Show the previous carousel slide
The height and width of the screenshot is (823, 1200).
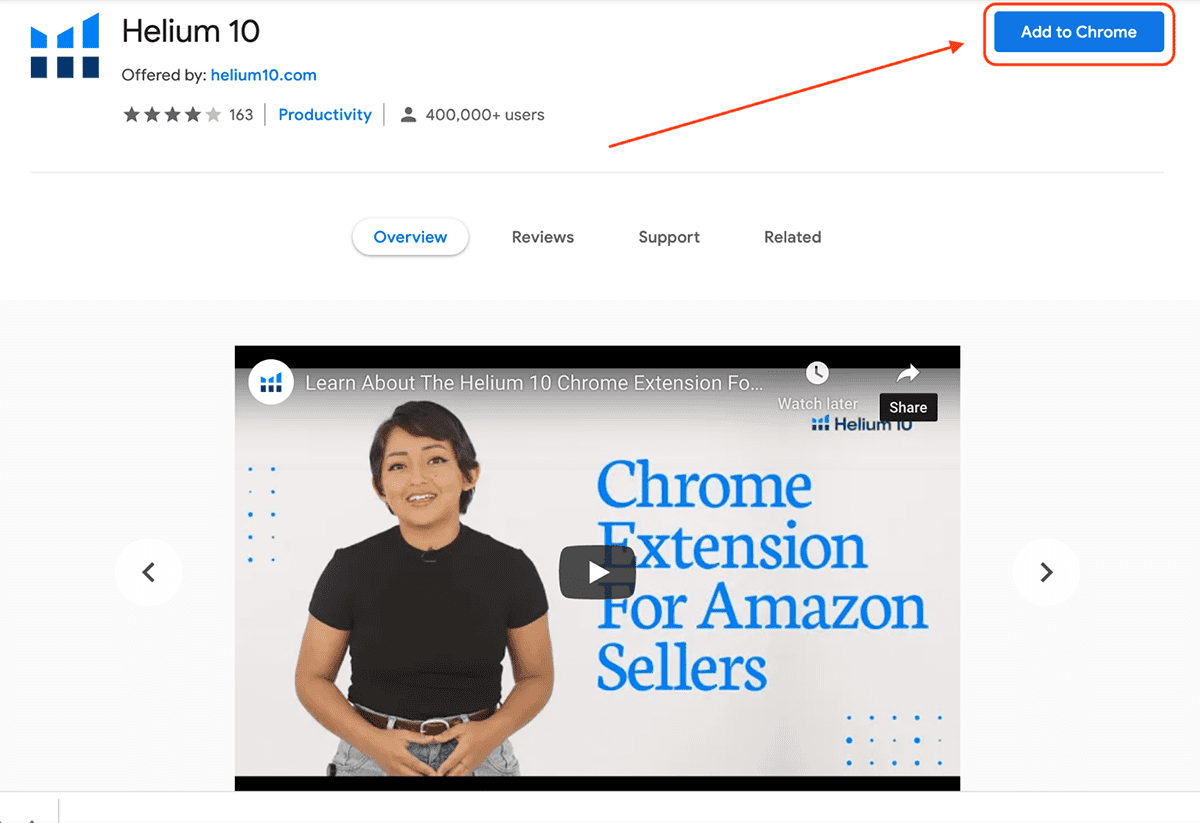tap(149, 572)
